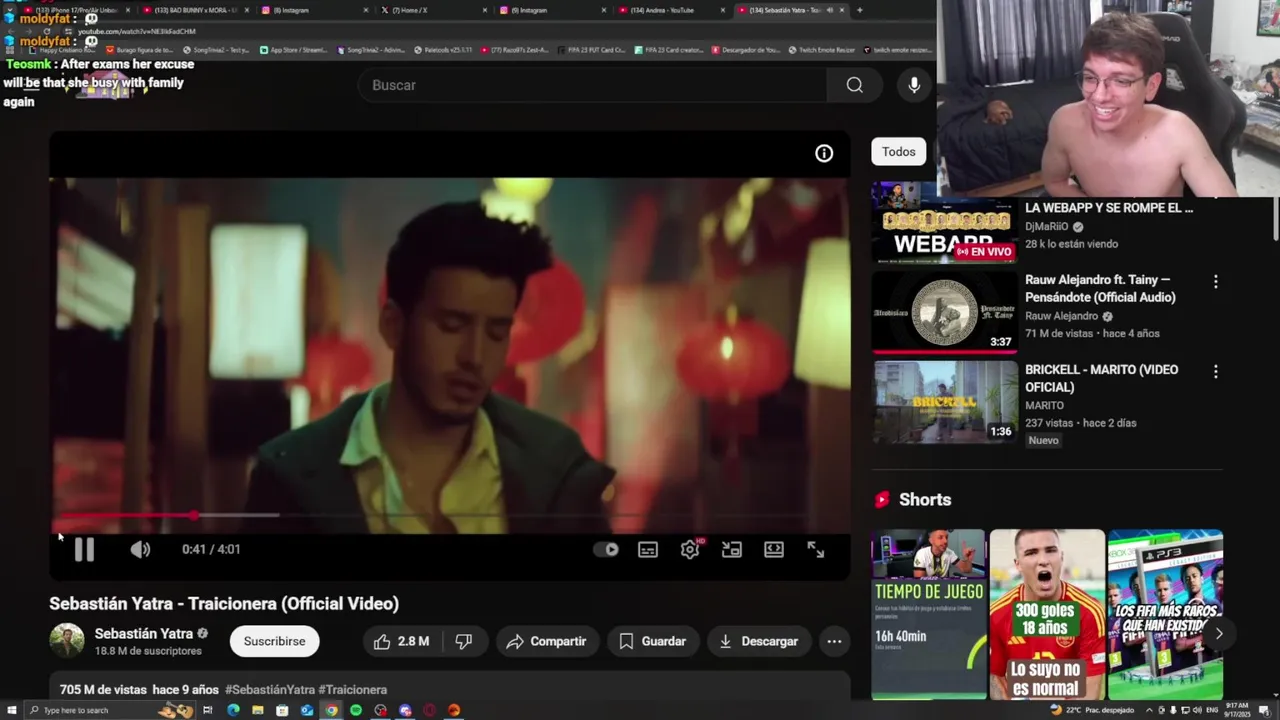
Task: Dislike the video with thumbs down
Action: click(x=464, y=641)
